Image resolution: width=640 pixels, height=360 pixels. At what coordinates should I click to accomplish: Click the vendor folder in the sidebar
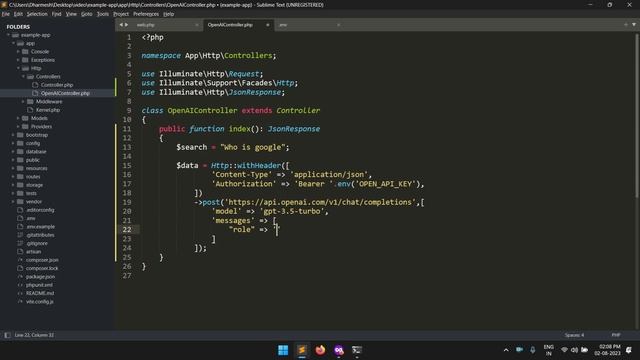34,202
